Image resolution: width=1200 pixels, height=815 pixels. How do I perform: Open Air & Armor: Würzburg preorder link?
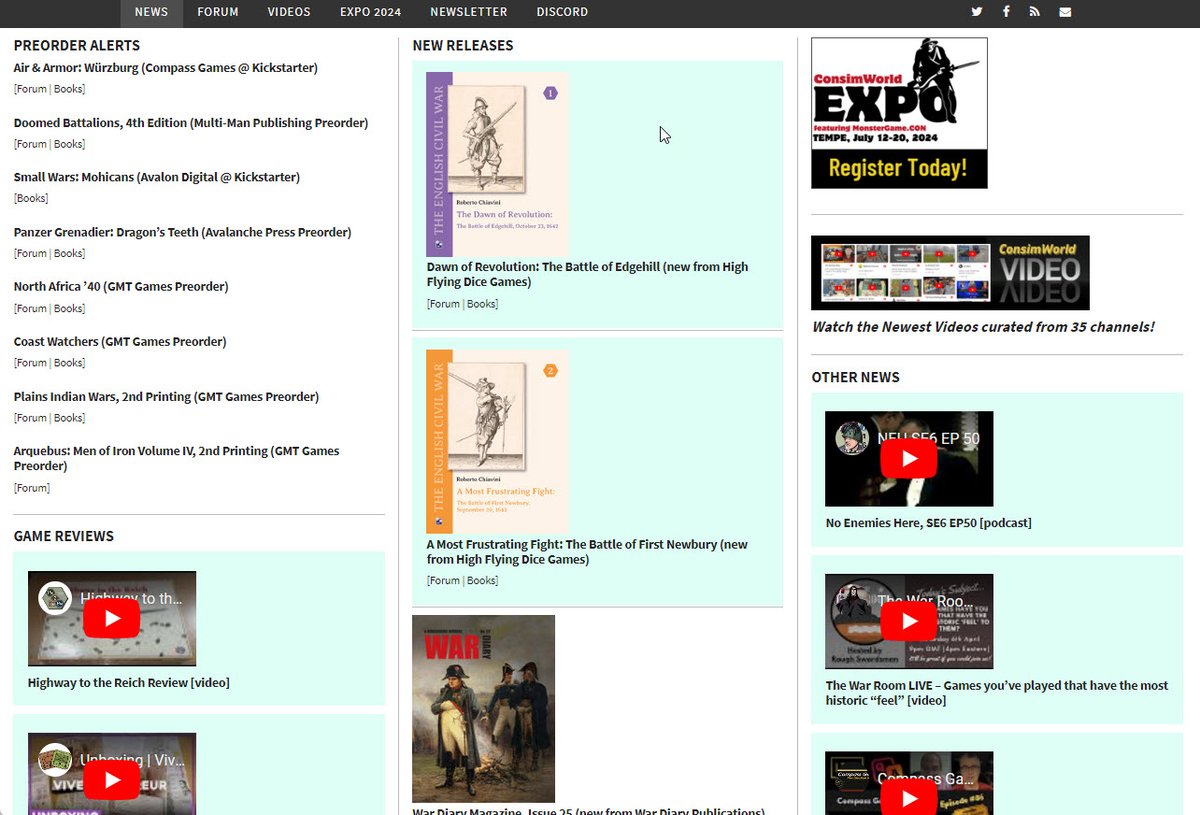(166, 68)
